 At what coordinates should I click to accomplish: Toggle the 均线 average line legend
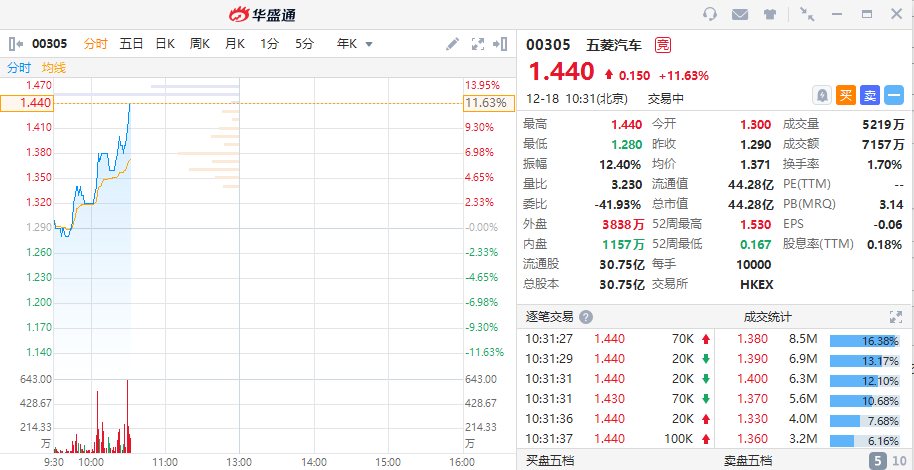54,68
